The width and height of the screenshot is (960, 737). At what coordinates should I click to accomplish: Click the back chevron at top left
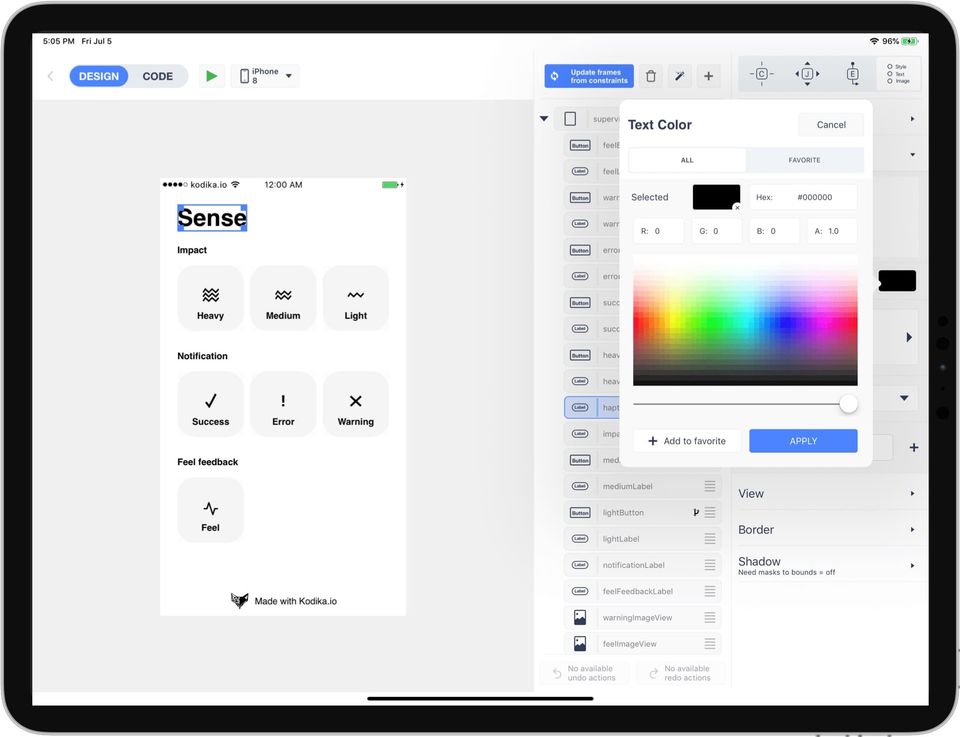point(51,76)
